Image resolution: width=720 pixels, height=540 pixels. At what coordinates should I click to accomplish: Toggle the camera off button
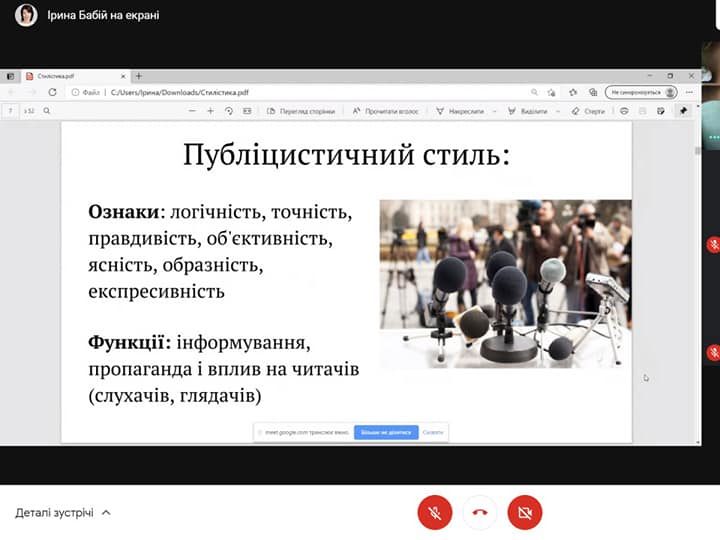point(524,513)
